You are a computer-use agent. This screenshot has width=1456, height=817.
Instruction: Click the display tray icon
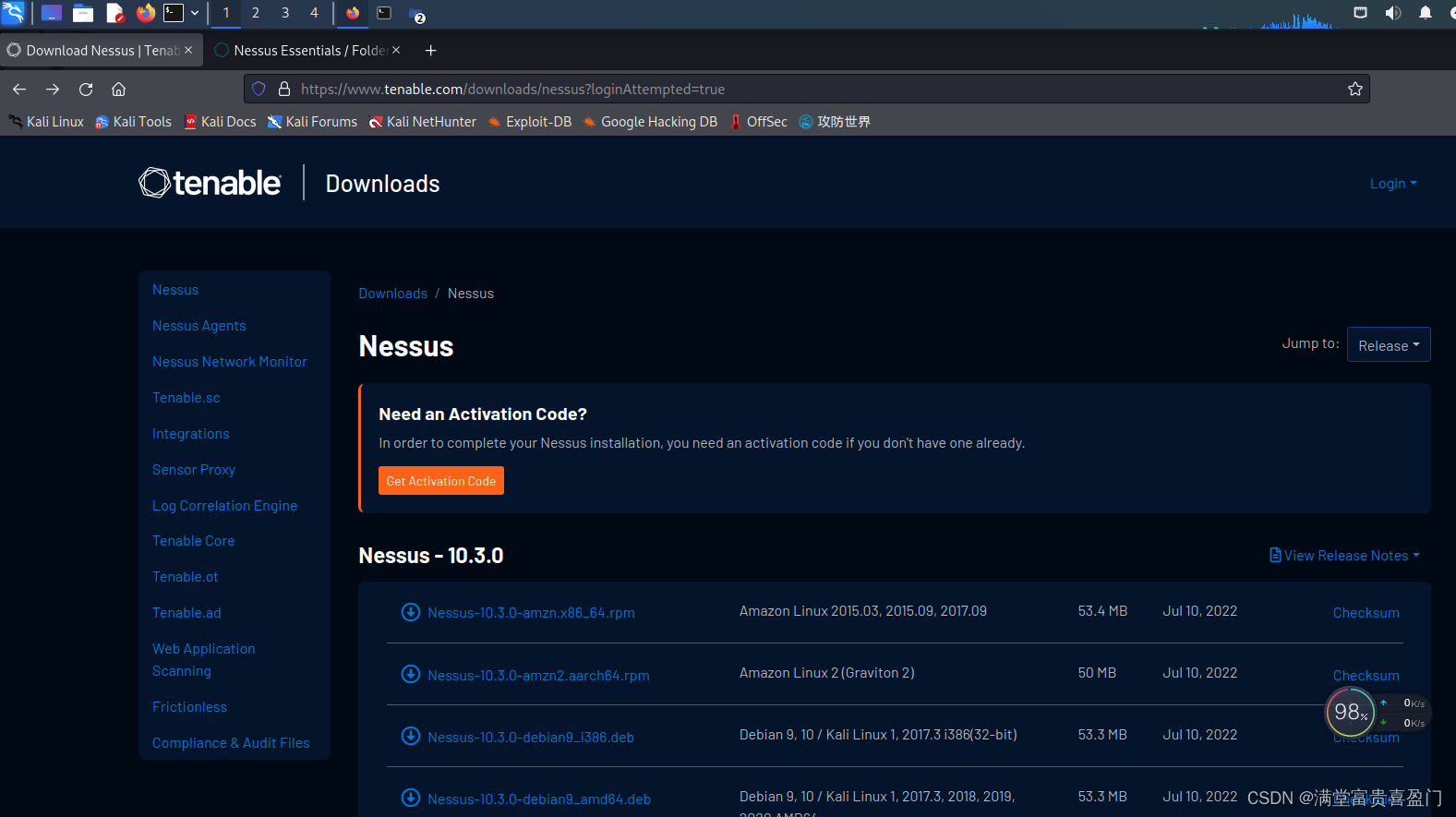click(1360, 13)
